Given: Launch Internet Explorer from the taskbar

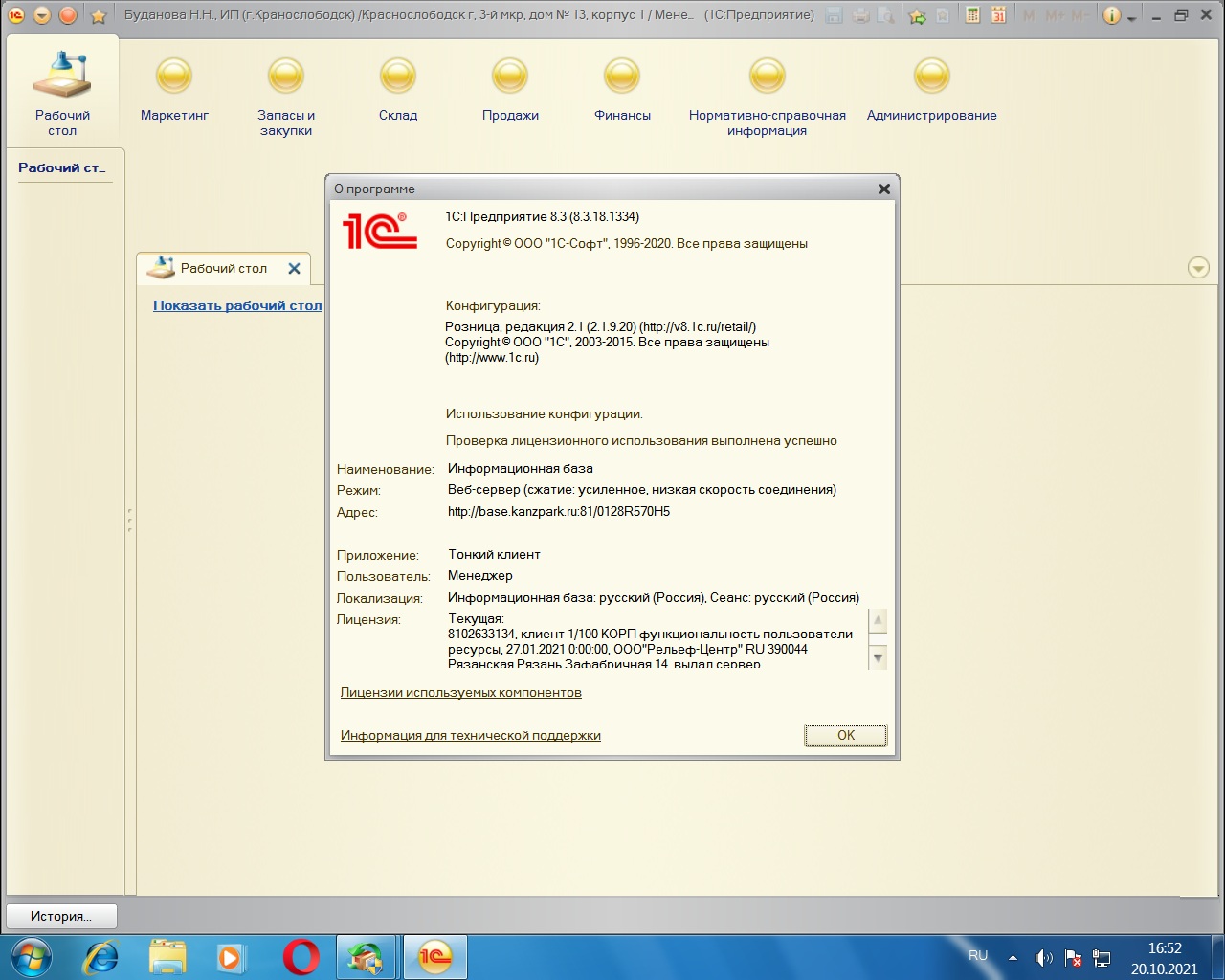Looking at the screenshot, I should tap(100, 957).
